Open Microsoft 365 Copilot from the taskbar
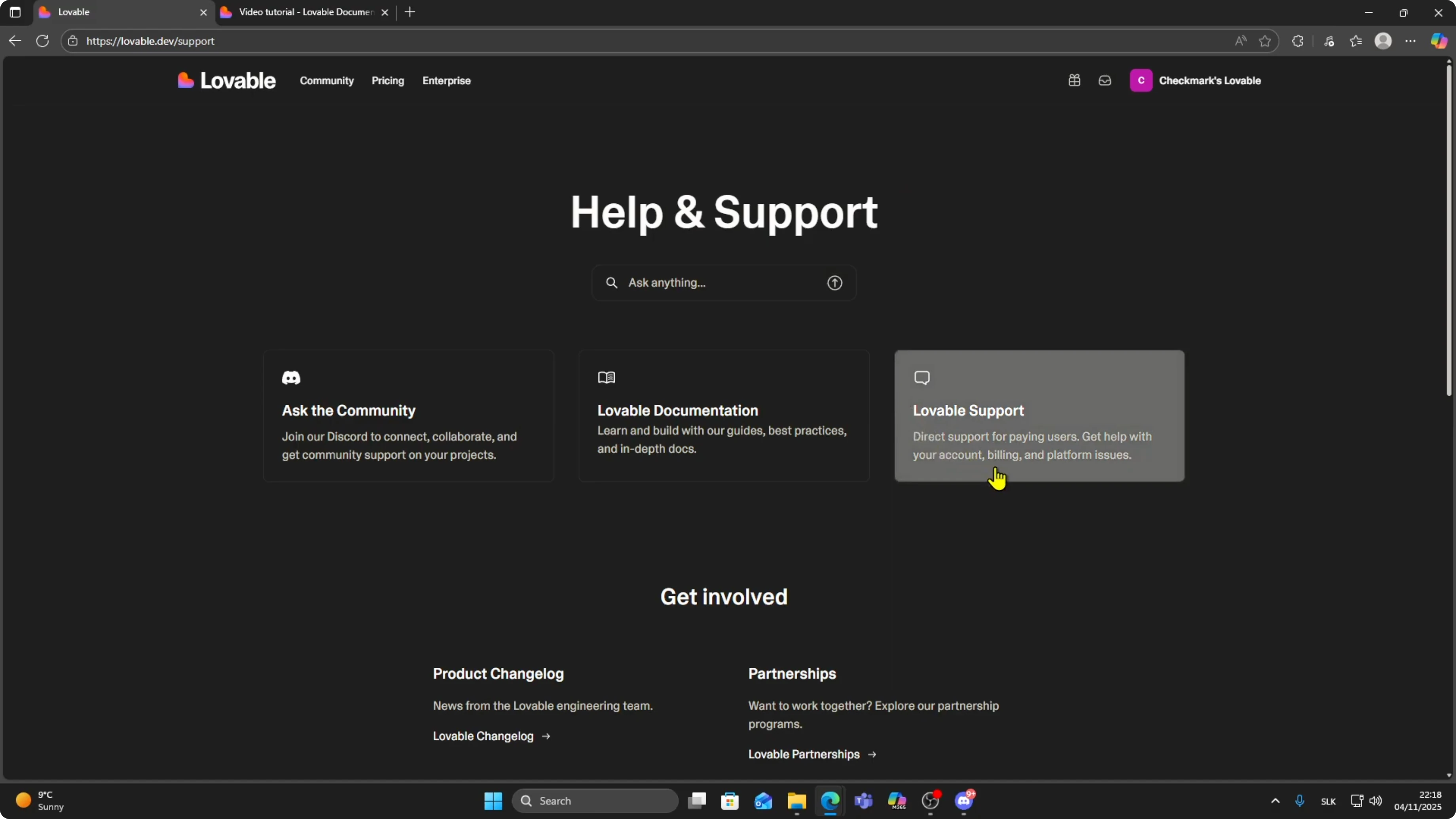 tap(897, 800)
